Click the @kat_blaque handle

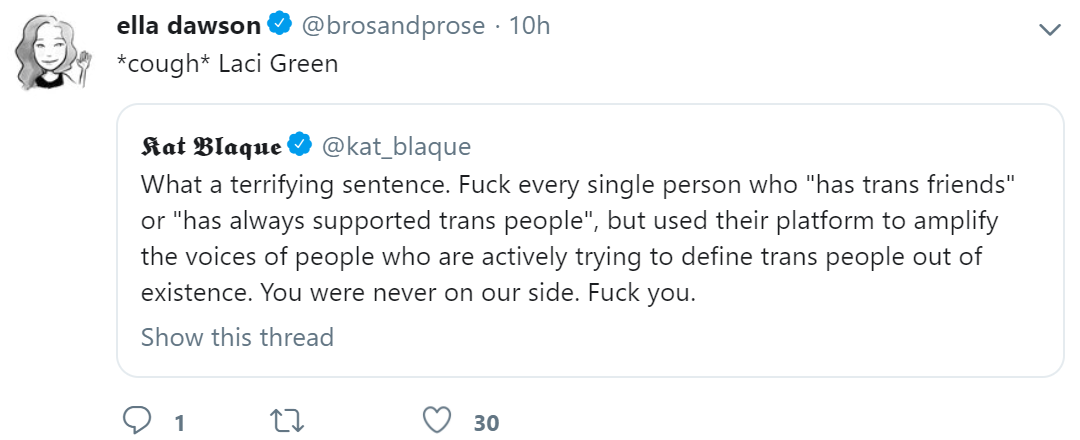393,147
